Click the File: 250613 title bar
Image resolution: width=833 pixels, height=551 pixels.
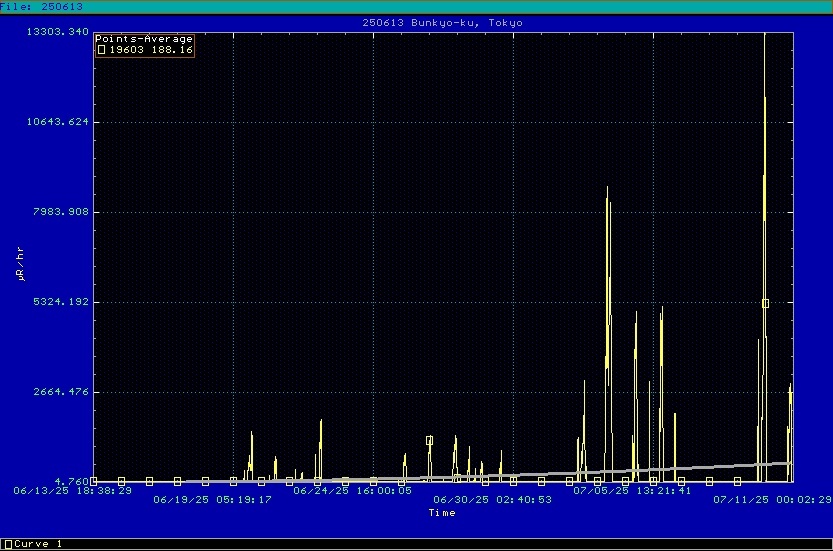tap(42, 6)
